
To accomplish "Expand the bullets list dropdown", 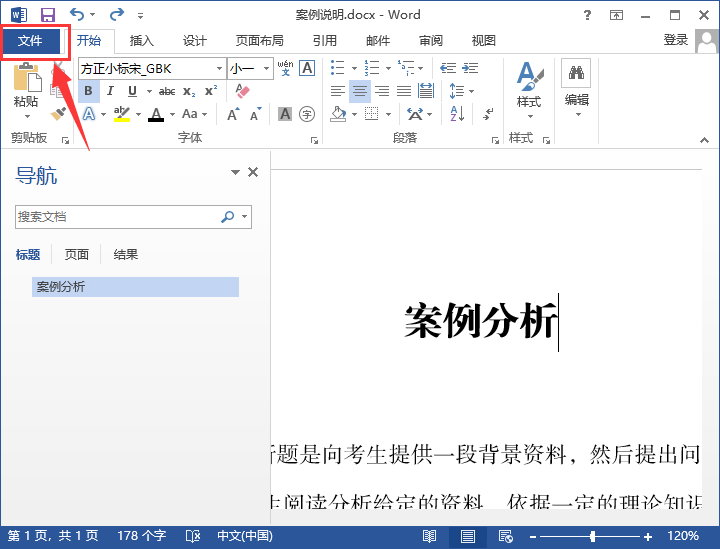I will [x=354, y=68].
